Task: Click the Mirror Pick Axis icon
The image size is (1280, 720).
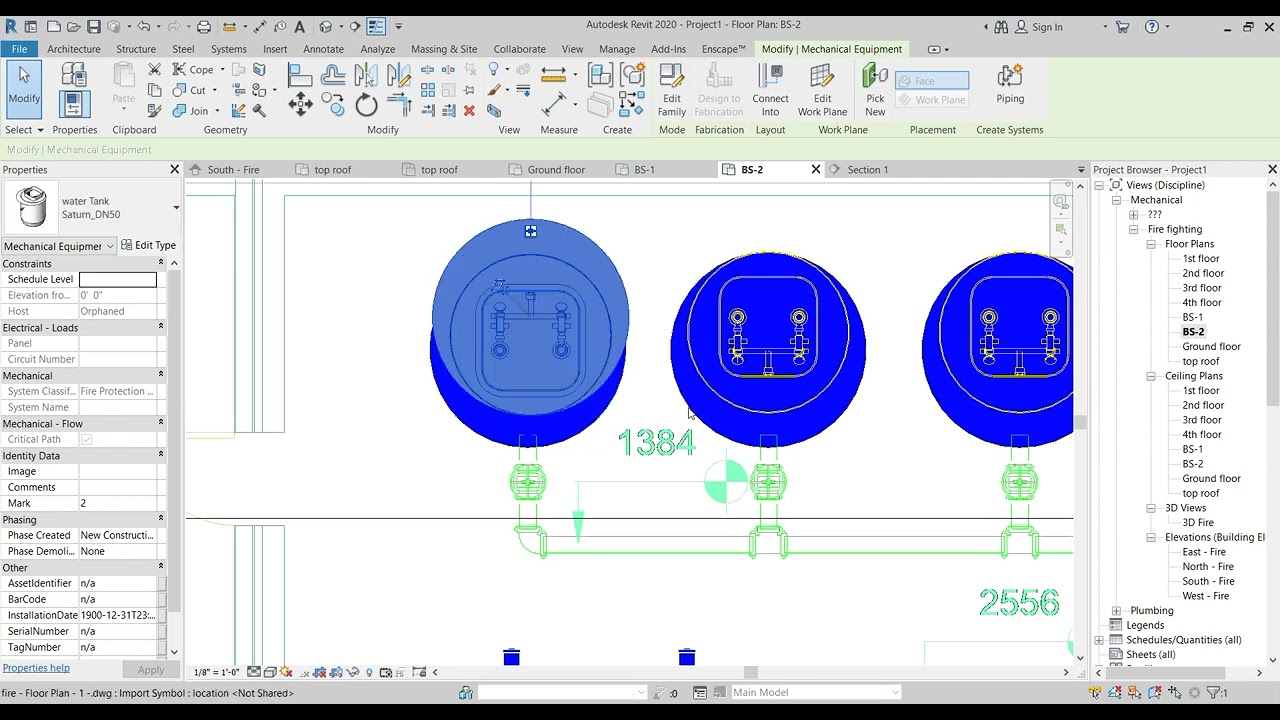Action: point(366,75)
